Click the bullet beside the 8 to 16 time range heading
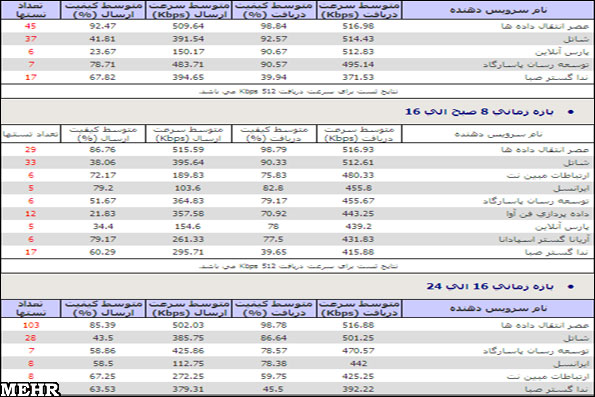The height and width of the screenshot is (397, 595). click(571, 112)
